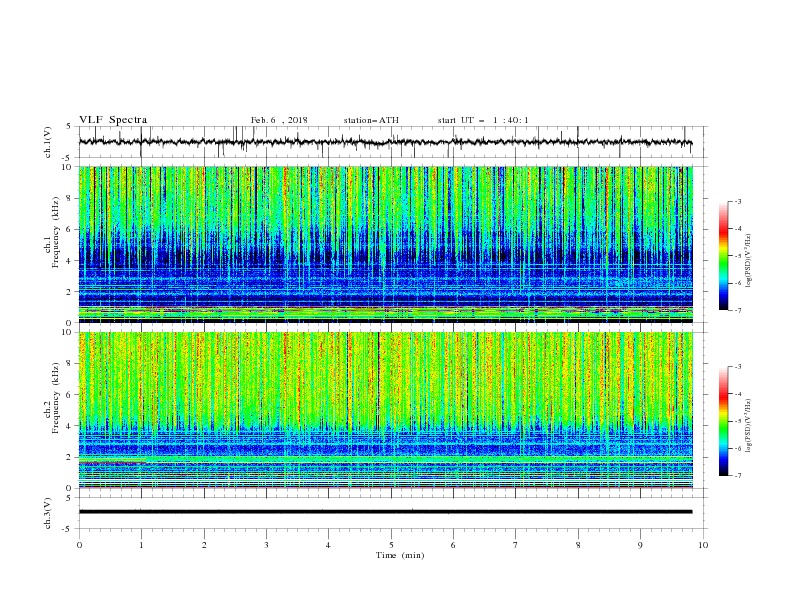The height and width of the screenshot is (612, 792).
Task: Click ch.2 frequency axis tick label '6'
Action: pyautogui.click(x=70, y=394)
